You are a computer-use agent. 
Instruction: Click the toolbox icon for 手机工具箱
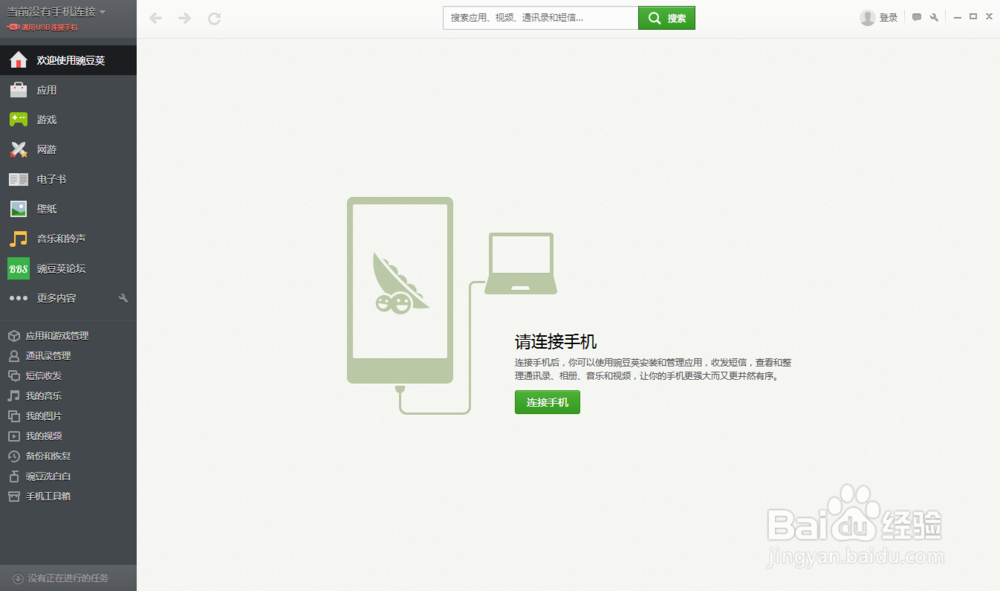[x=14, y=496]
